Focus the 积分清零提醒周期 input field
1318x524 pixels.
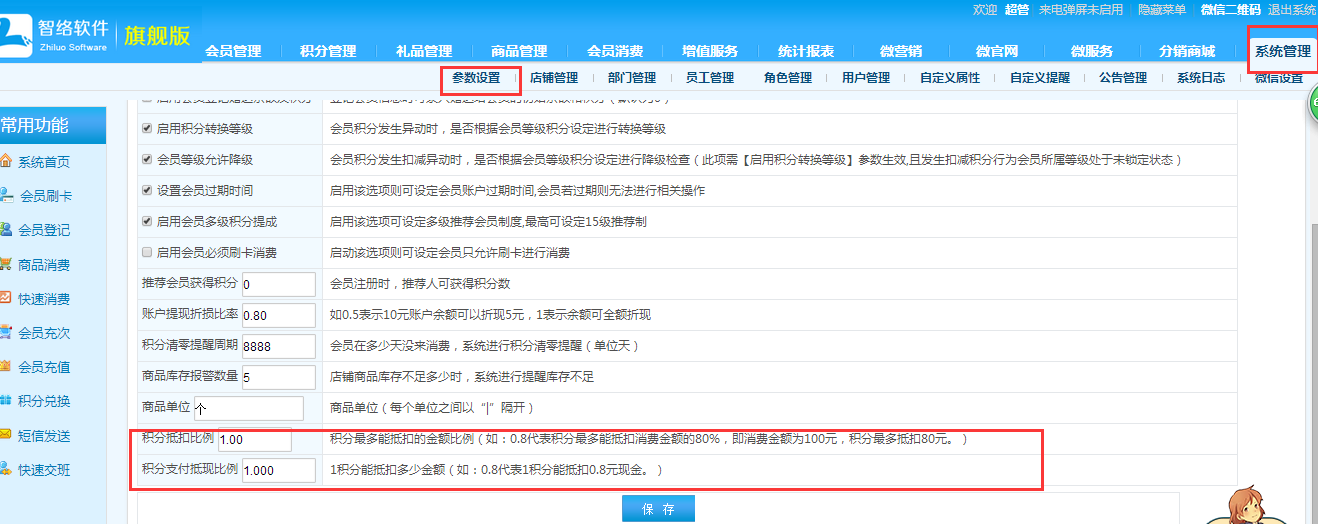click(x=278, y=346)
